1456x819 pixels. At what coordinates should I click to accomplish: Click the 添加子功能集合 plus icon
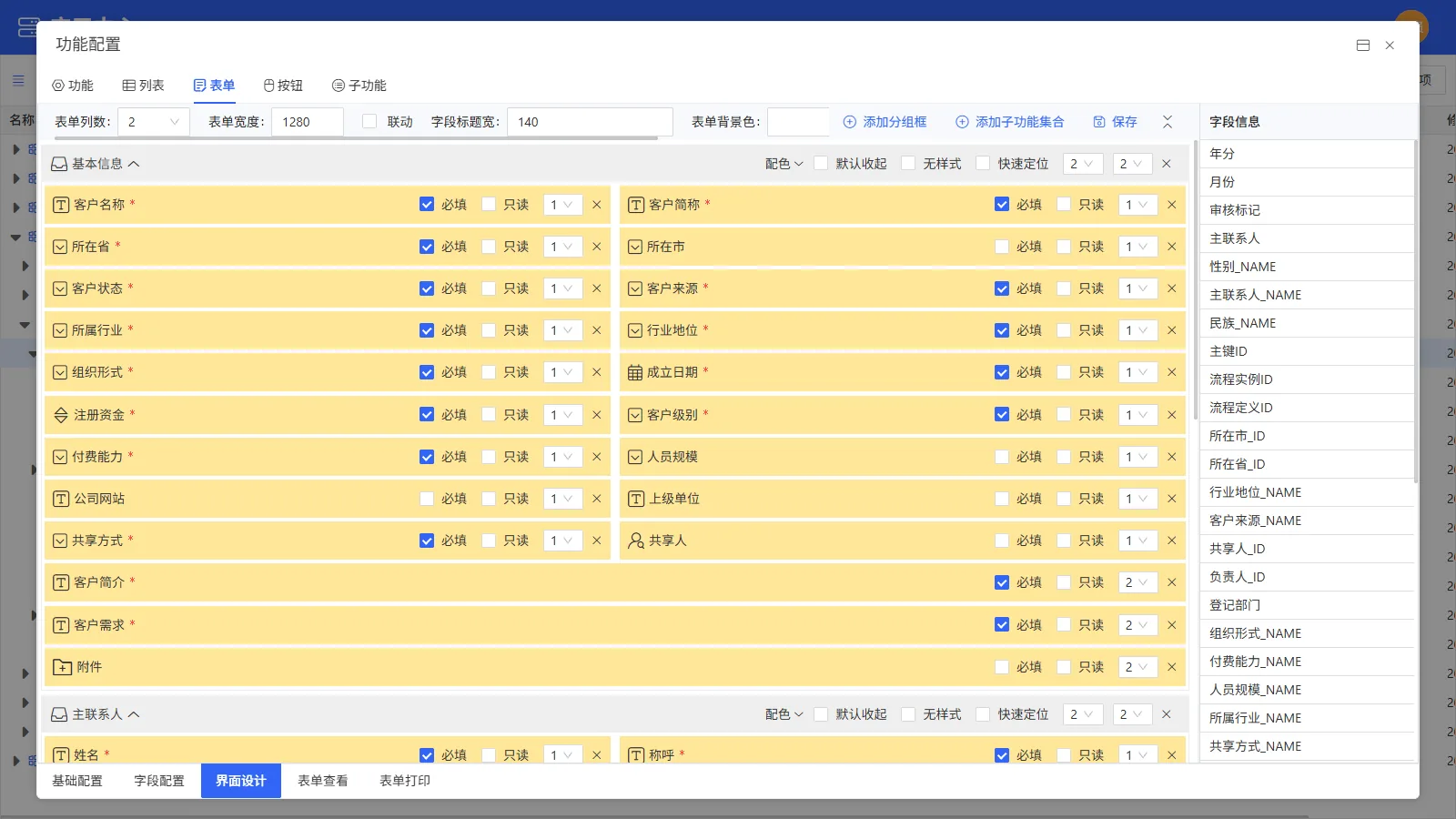pos(962,122)
